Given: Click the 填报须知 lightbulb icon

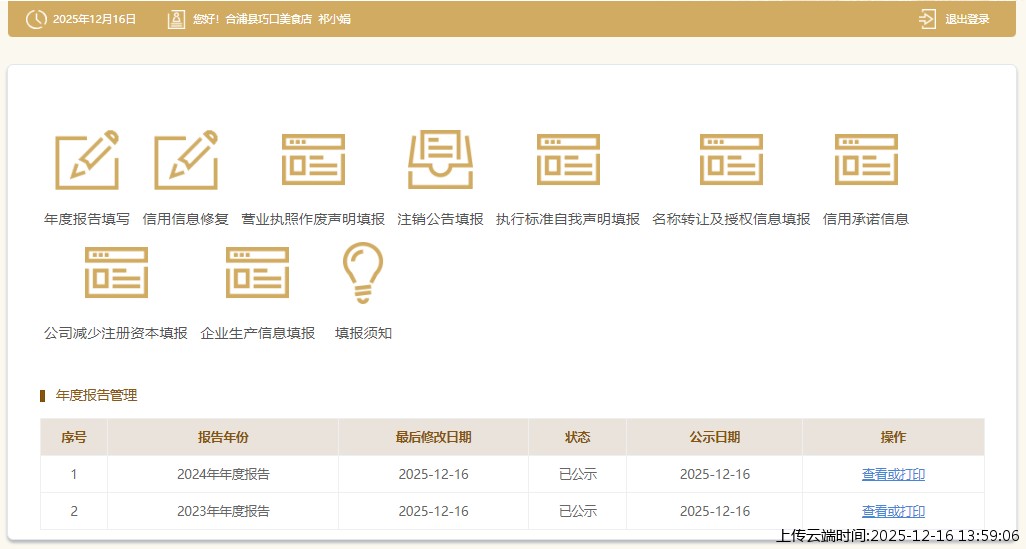Looking at the screenshot, I should [363, 273].
